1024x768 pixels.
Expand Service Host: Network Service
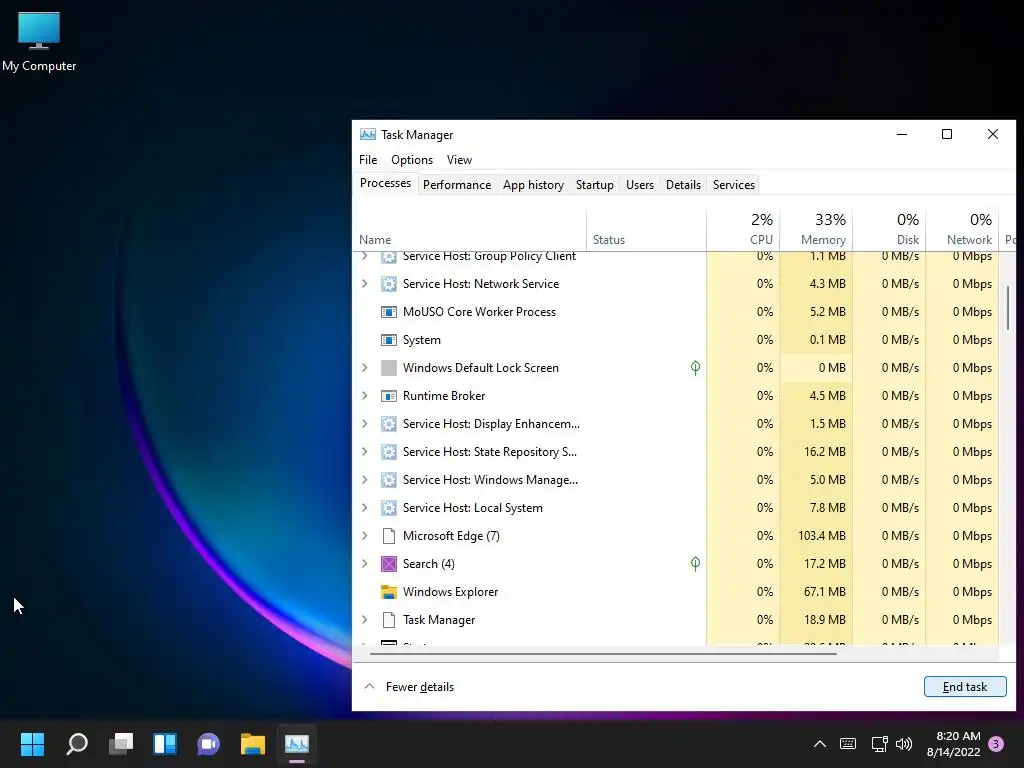(364, 283)
